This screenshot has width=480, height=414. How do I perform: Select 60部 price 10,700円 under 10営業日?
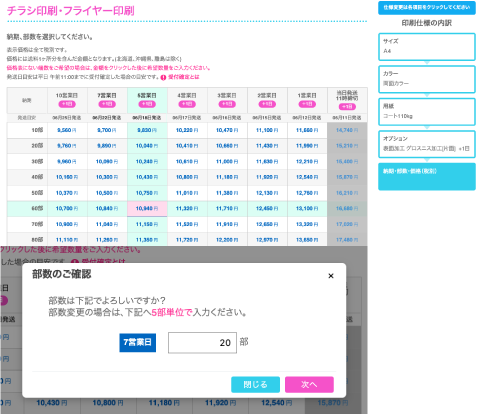click(x=67, y=209)
